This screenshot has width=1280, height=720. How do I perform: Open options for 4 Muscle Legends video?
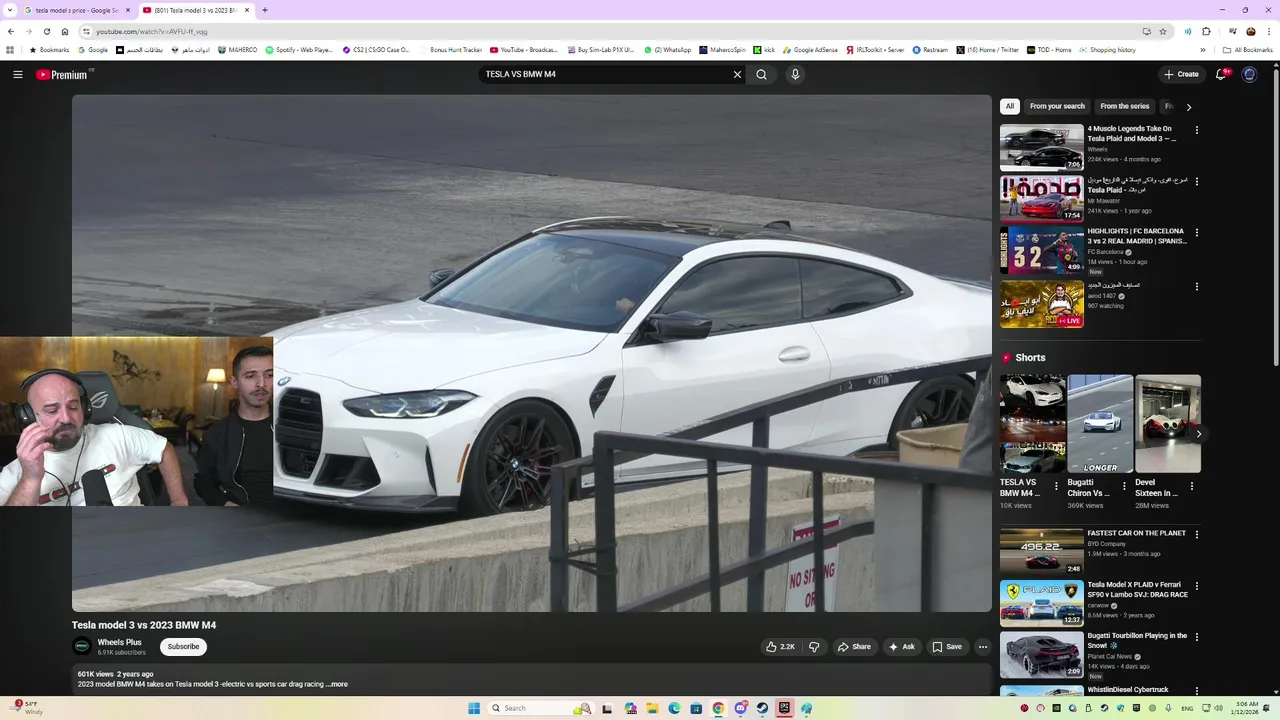[x=1196, y=130]
